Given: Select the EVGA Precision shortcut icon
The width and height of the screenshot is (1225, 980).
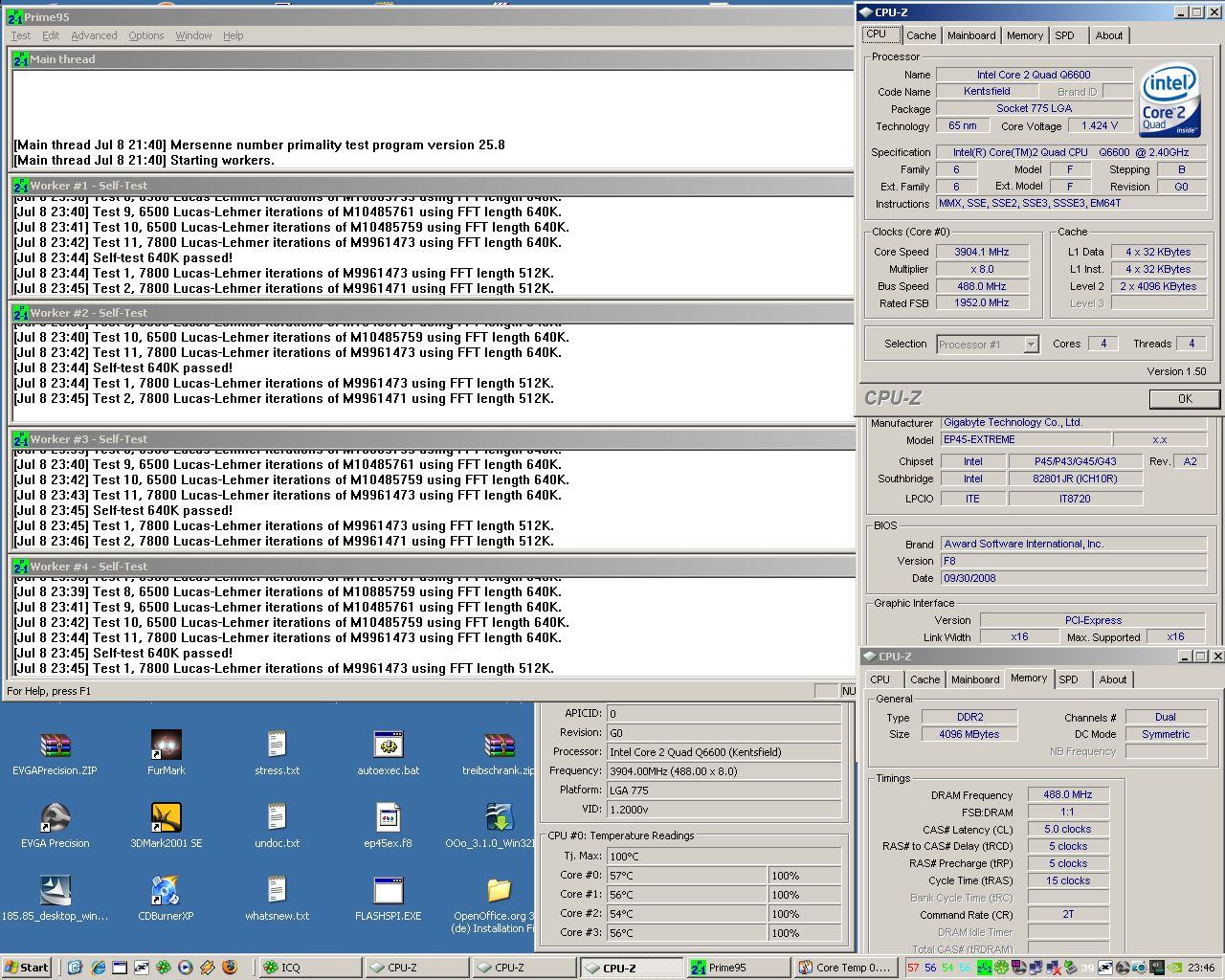Looking at the screenshot, I should click(x=56, y=817).
